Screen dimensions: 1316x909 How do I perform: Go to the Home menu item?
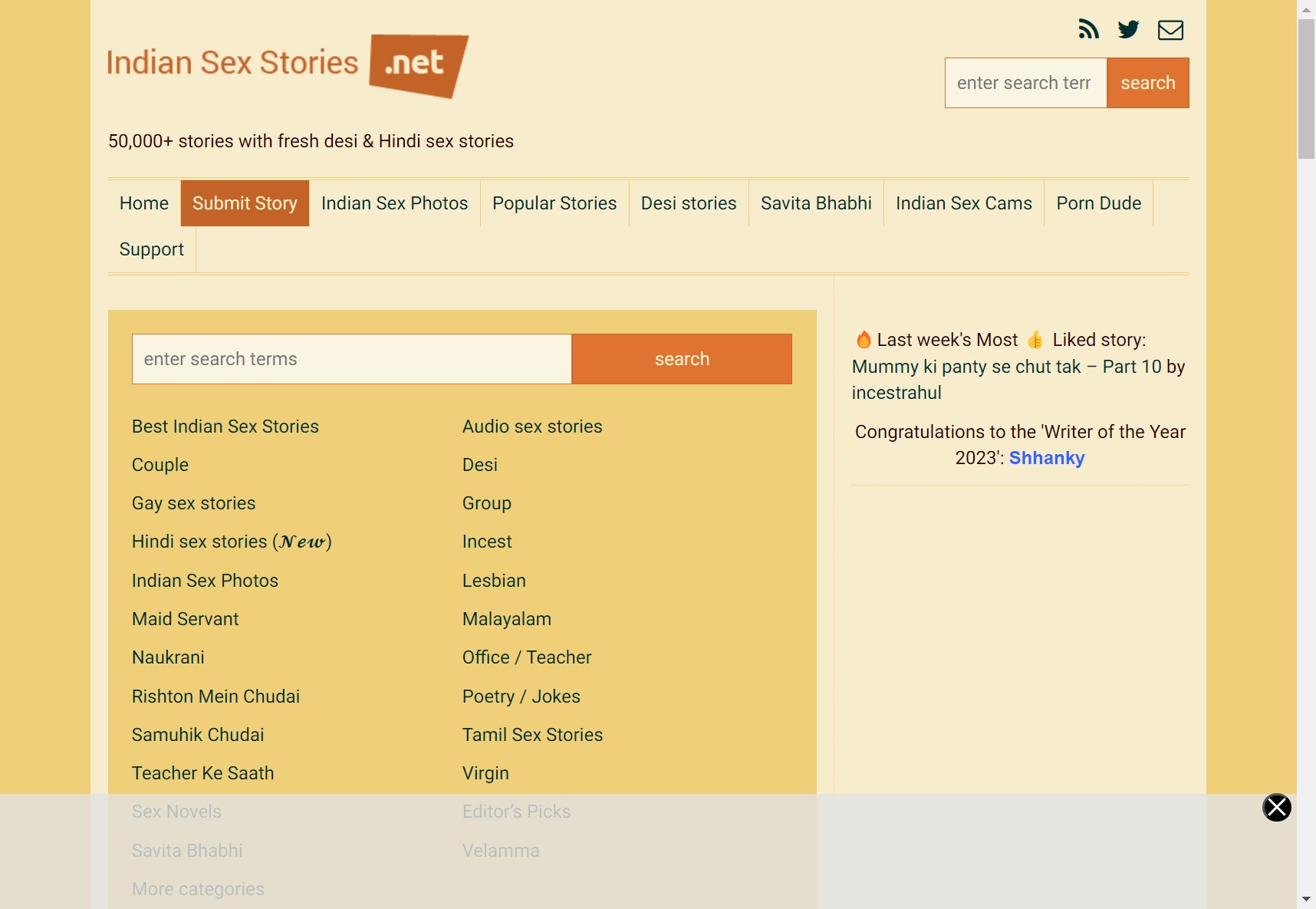(x=144, y=203)
